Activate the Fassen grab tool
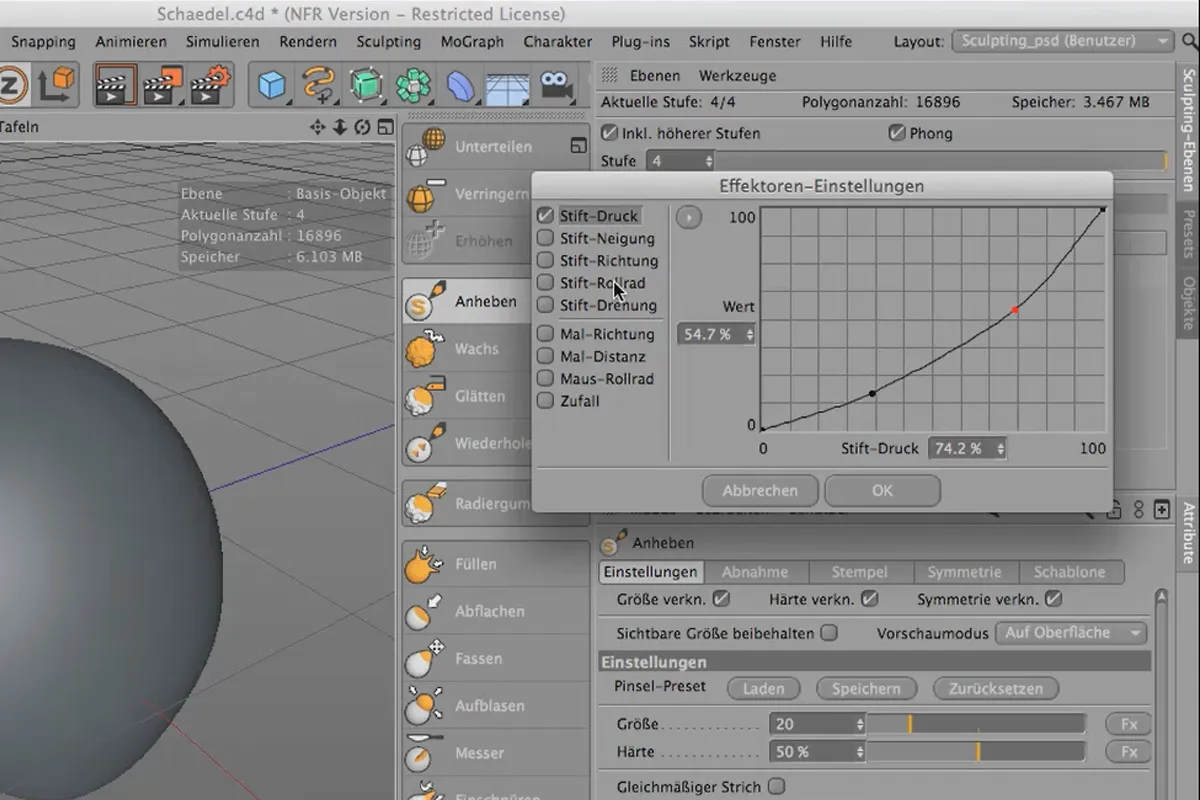The width and height of the screenshot is (1200, 800). (x=478, y=658)
